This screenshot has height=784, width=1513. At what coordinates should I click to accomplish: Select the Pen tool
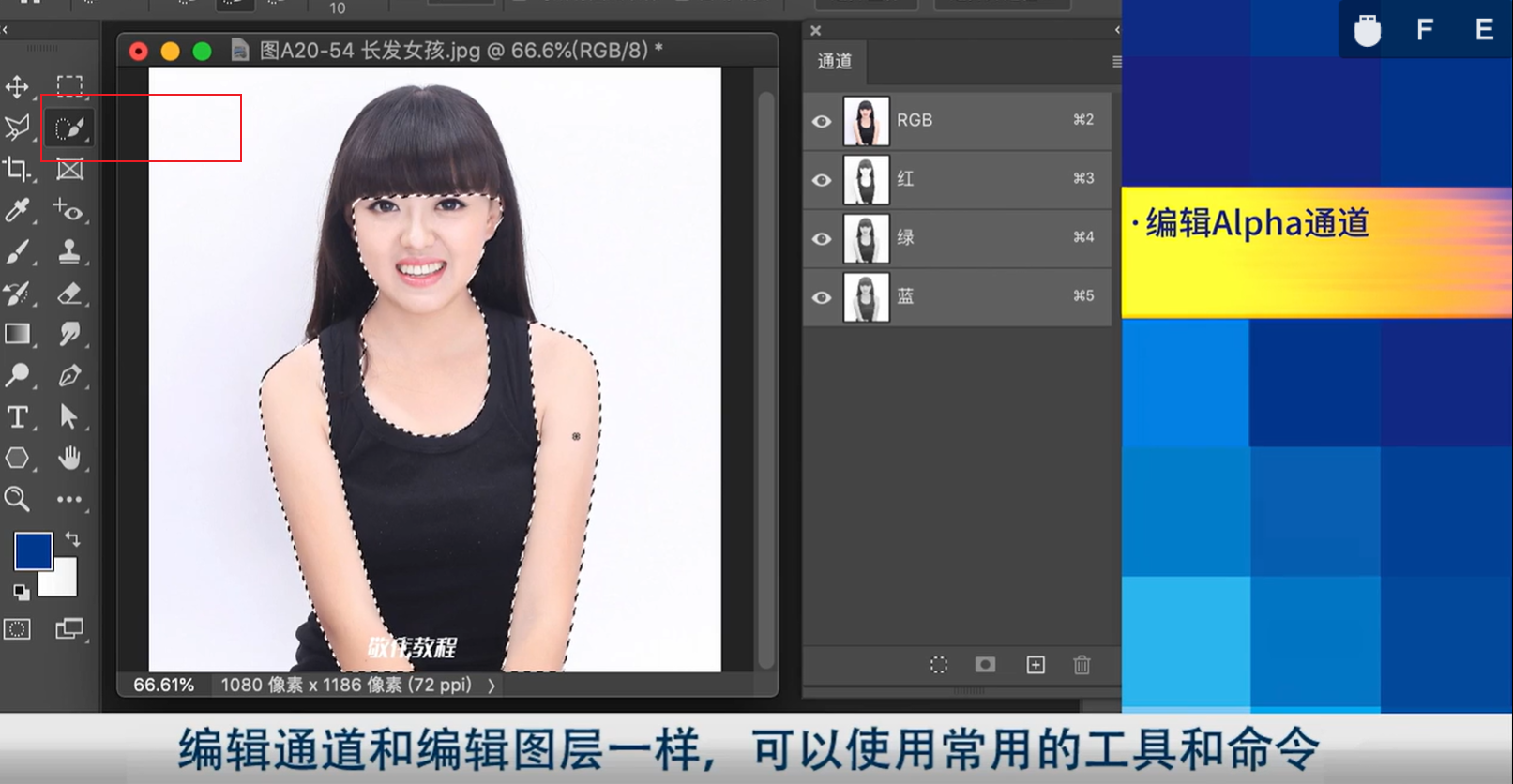(69, 375)
